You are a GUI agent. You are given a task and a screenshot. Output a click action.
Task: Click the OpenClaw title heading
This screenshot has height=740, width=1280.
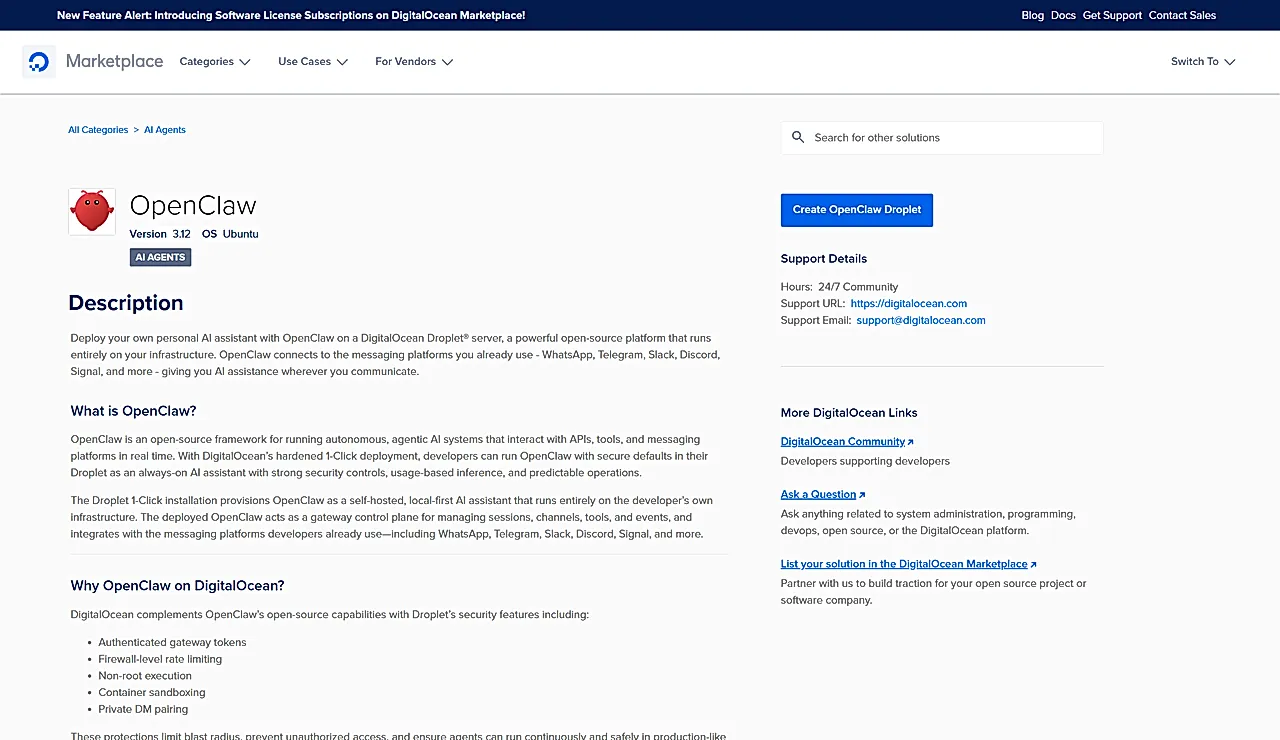click(193, 206)
